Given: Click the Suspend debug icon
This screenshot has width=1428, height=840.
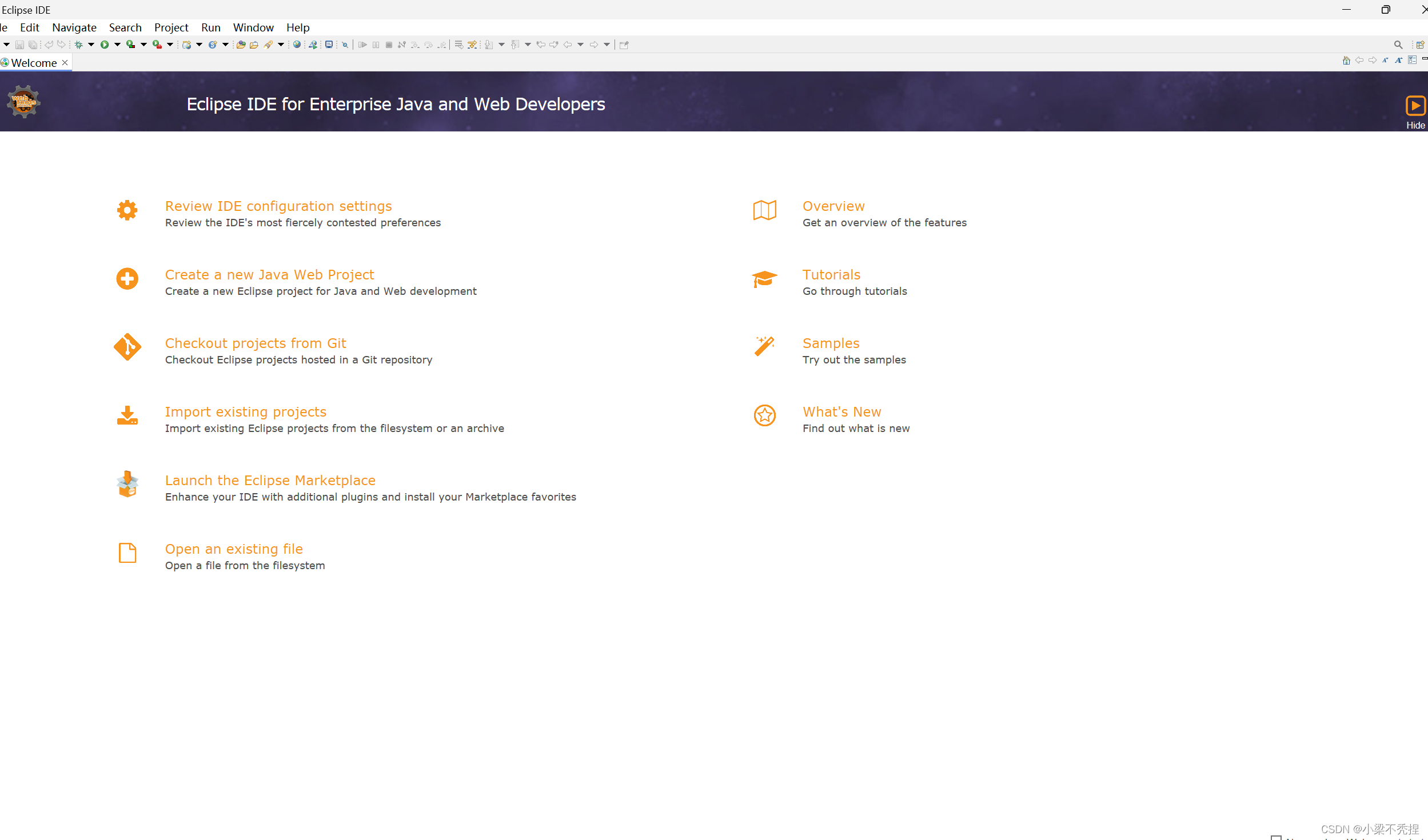Looking at the screenshot, I should point(376,45).
